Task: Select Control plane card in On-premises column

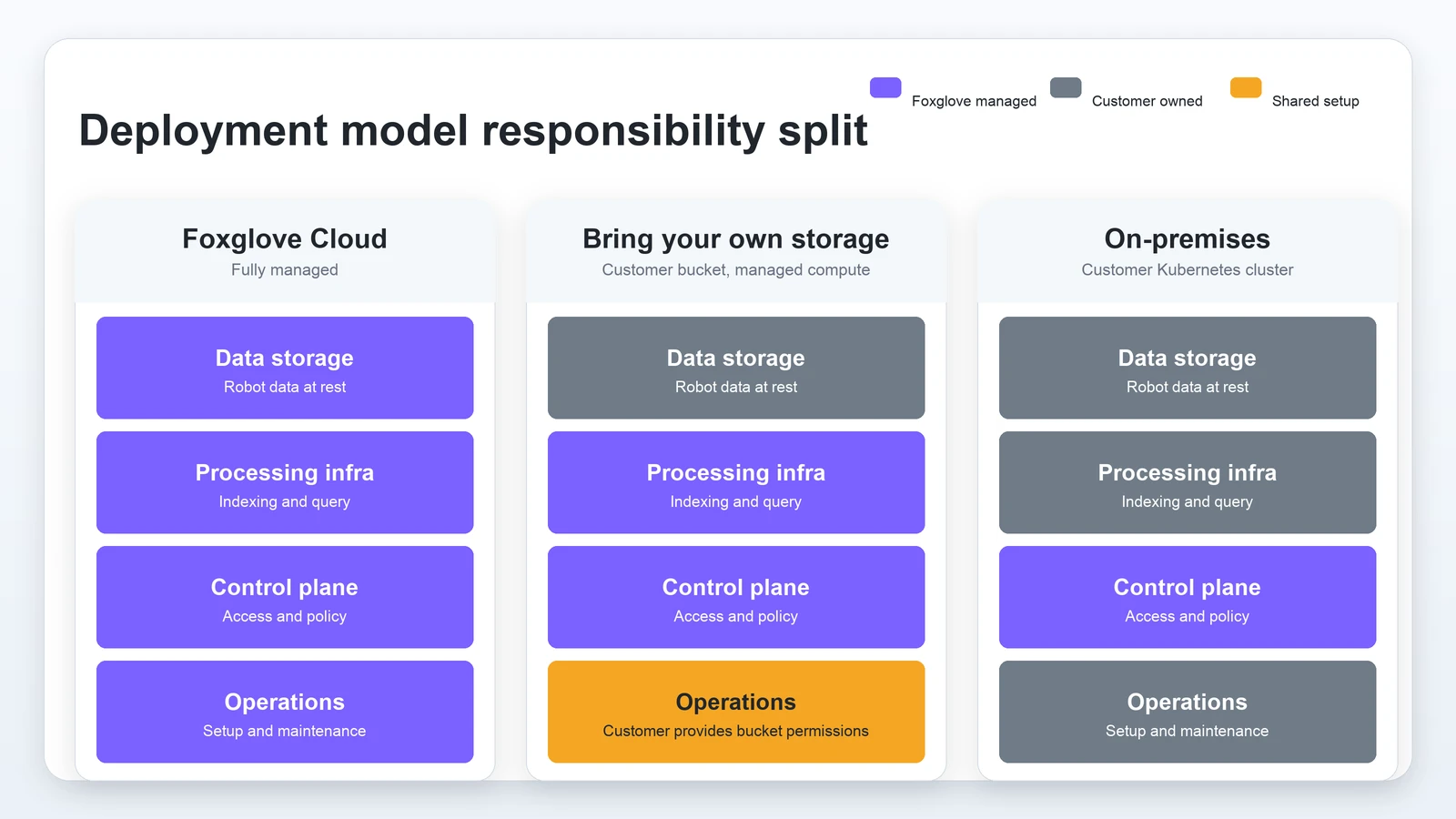Action: pyautogui.click(x=1188, y=597)
